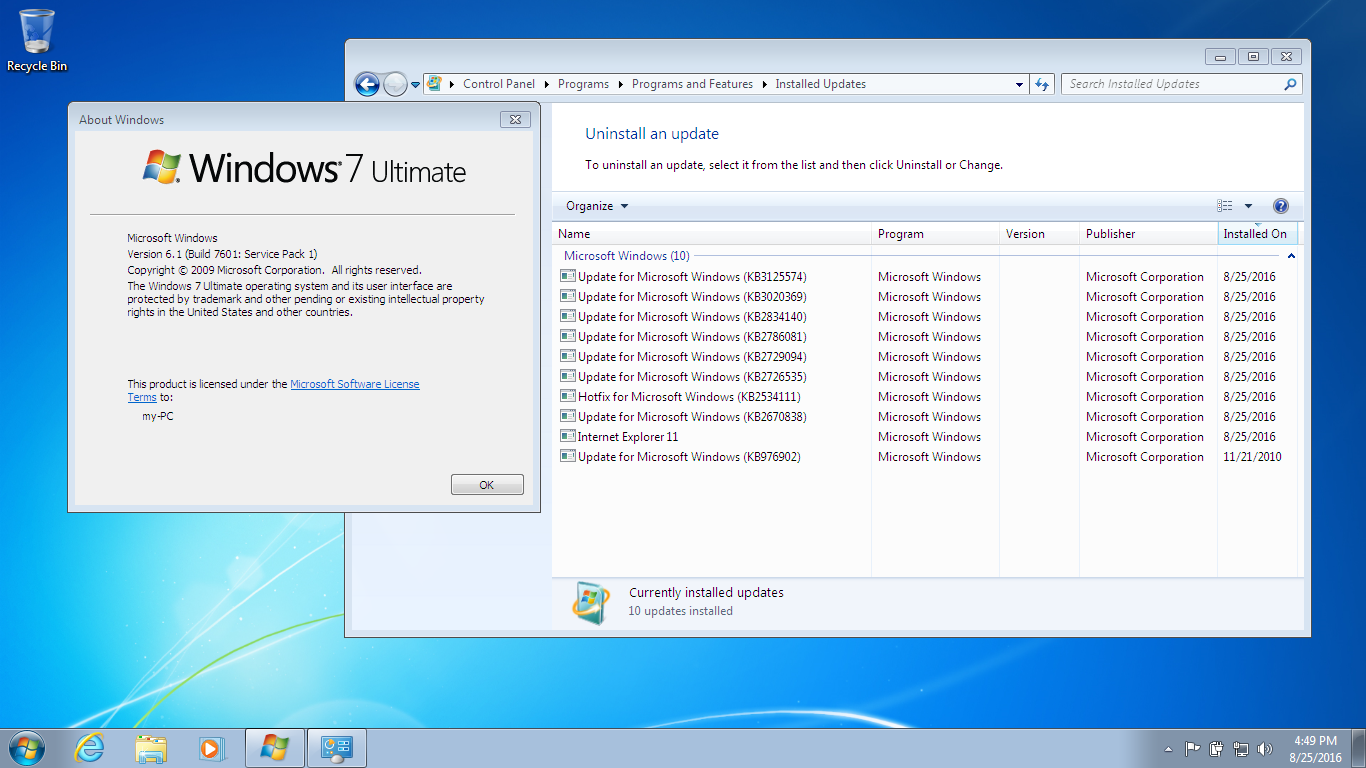Open dropdown arrow after Control Panel breadcrumb
Screen dimensions: 1366x768
[x=546, y=84]
